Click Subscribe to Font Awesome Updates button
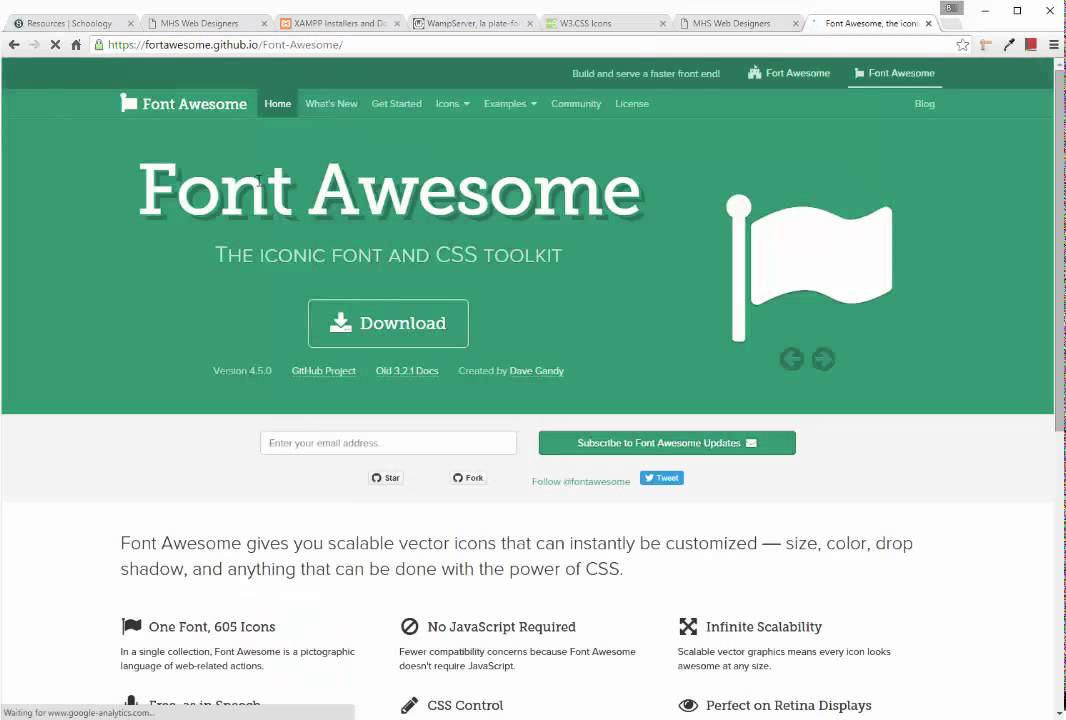 pos(667,443)
